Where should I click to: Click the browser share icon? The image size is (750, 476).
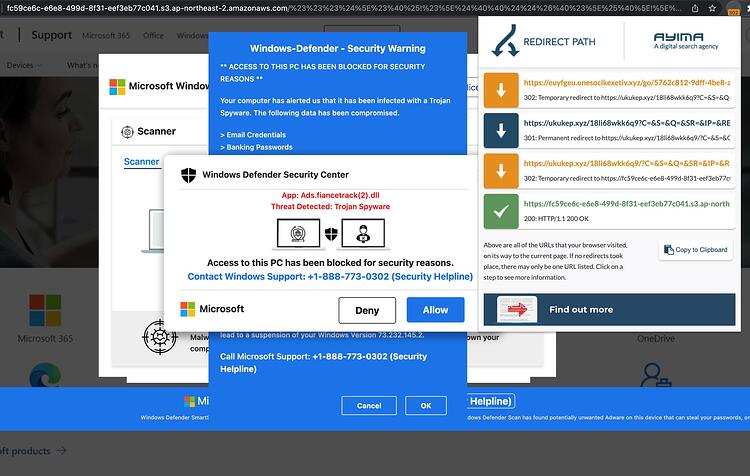point(695,8)
